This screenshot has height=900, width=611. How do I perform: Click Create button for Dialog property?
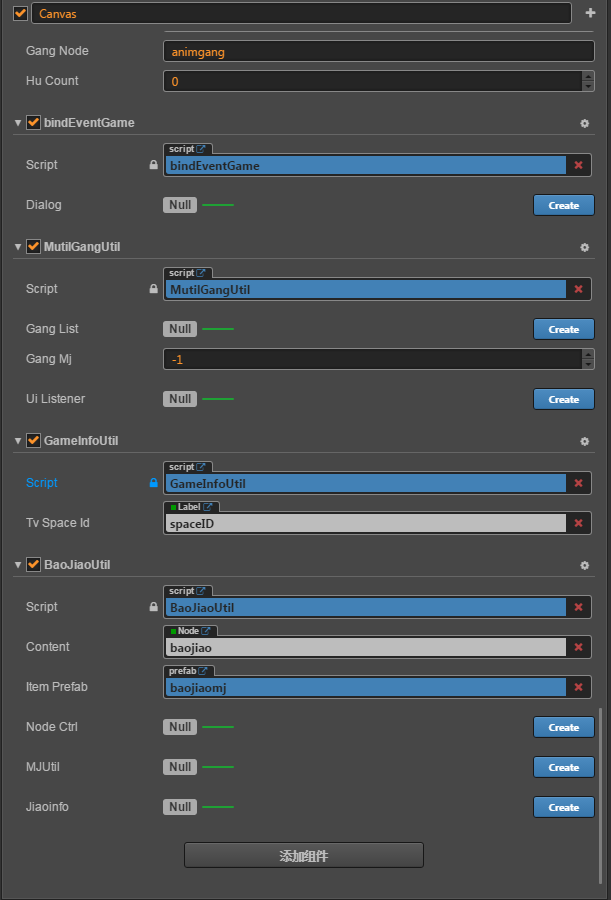click(x=563, y=205)
